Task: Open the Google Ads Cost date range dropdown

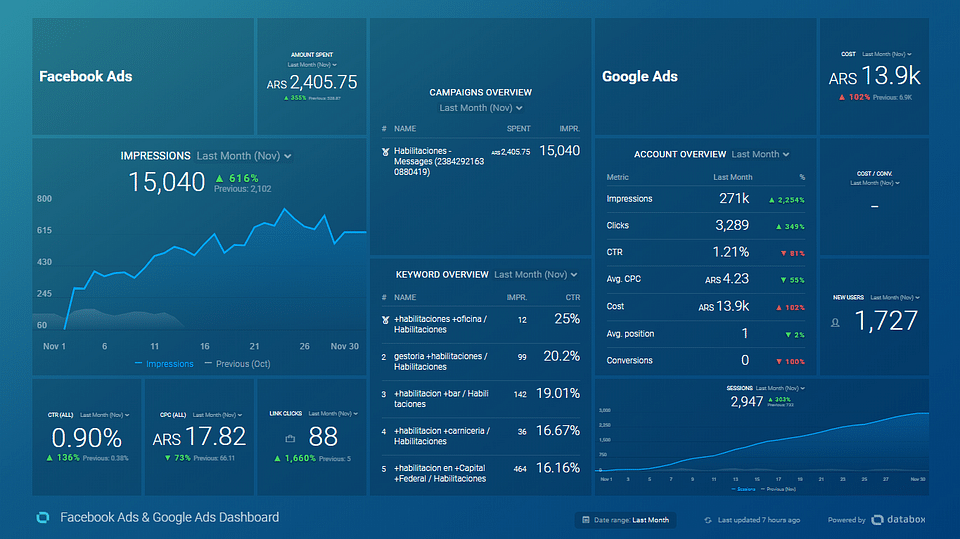Action: click(x=887, y=54)
